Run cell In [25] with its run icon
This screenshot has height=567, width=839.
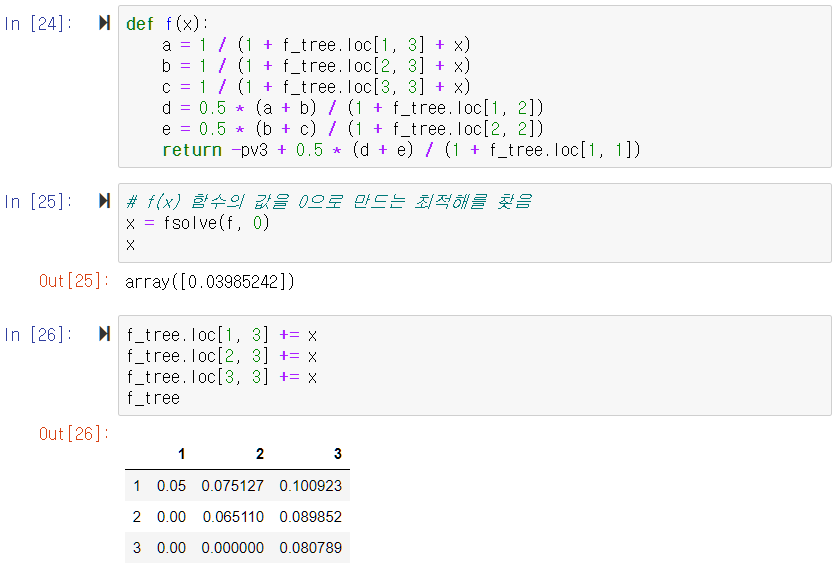click(x=104, y=201)
